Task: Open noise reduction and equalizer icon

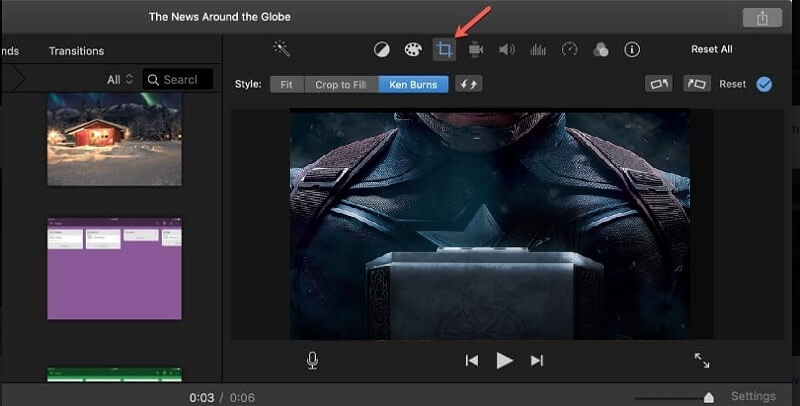Action: point(538,50)
